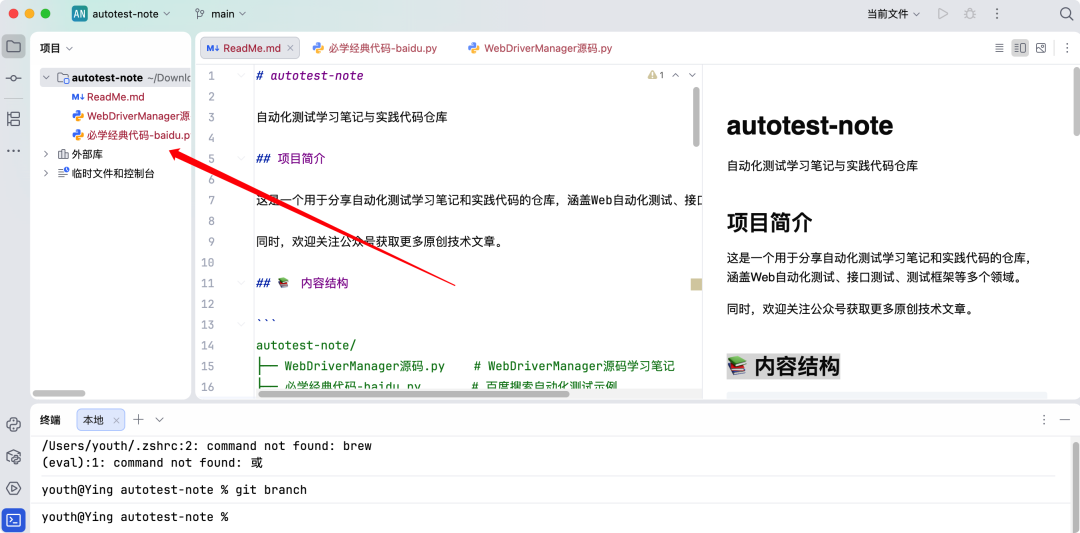
Task: Click the warning indicator in the editor
Action: [x=655, y=75]
